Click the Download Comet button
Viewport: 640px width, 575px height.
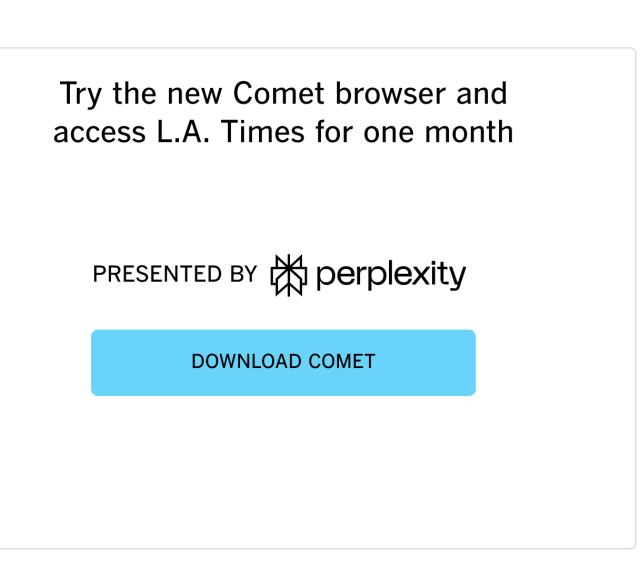point(283,362)
